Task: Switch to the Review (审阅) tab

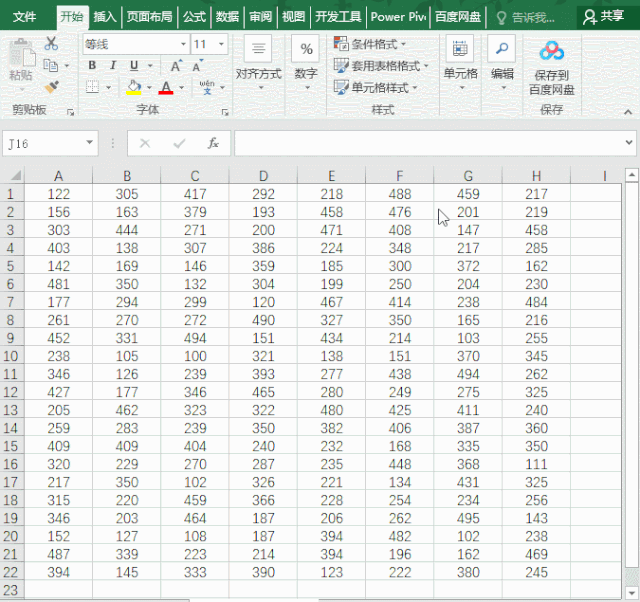Action: pos(260,17)
